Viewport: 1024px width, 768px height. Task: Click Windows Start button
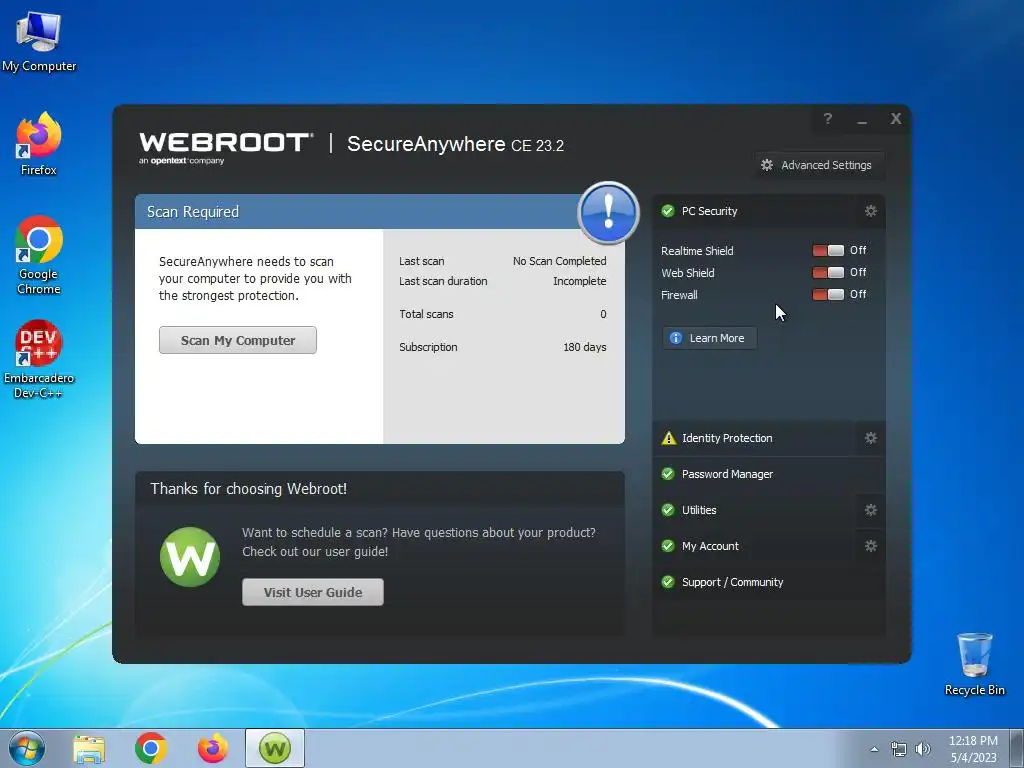click(27, 748)
